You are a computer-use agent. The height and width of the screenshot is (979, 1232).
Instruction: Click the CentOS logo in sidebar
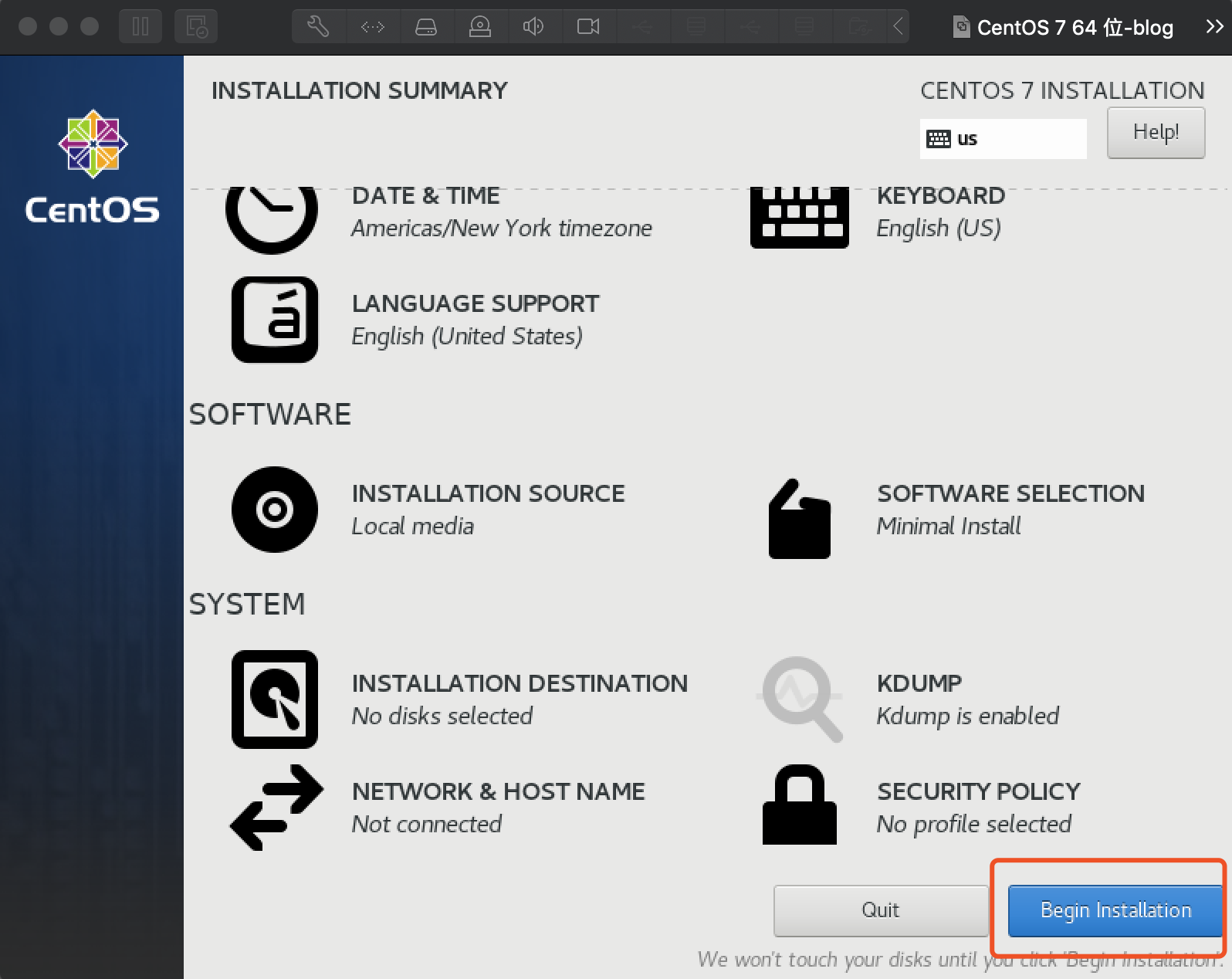pyautogui.click(x=93, y=167)
